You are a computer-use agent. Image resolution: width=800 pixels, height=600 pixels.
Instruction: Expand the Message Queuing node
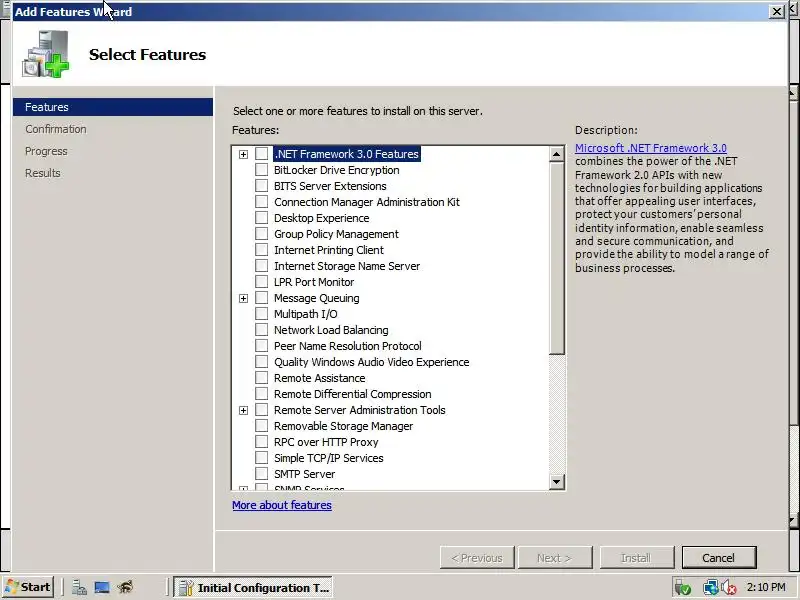coord(243,298)
